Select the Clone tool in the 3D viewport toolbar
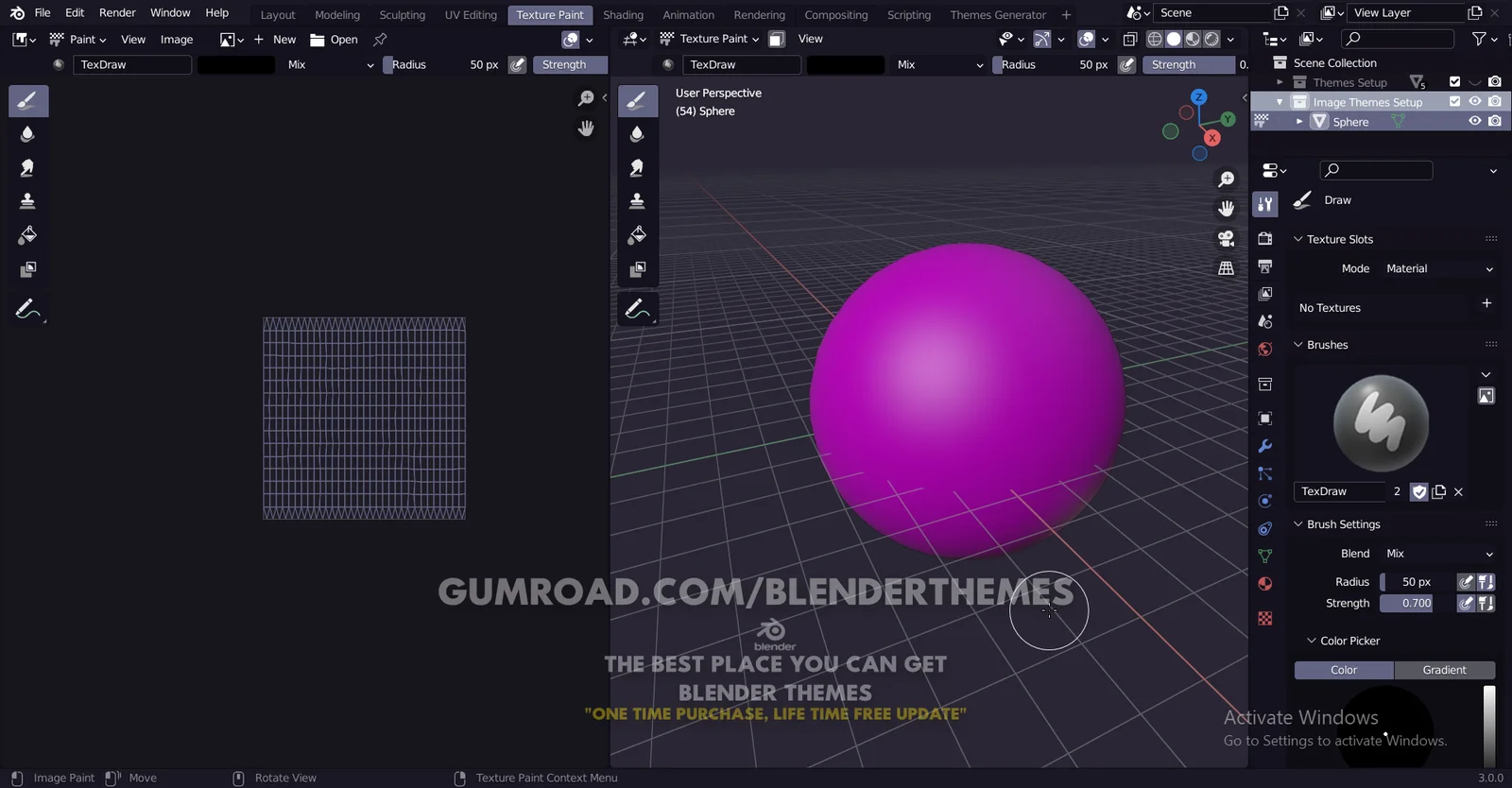1512x788 pixels. click(638, 201)
